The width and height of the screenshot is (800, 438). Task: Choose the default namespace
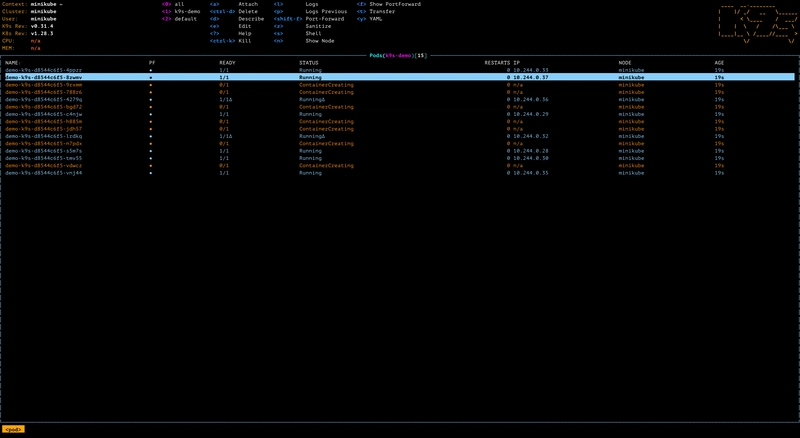(x=186, y=19)
